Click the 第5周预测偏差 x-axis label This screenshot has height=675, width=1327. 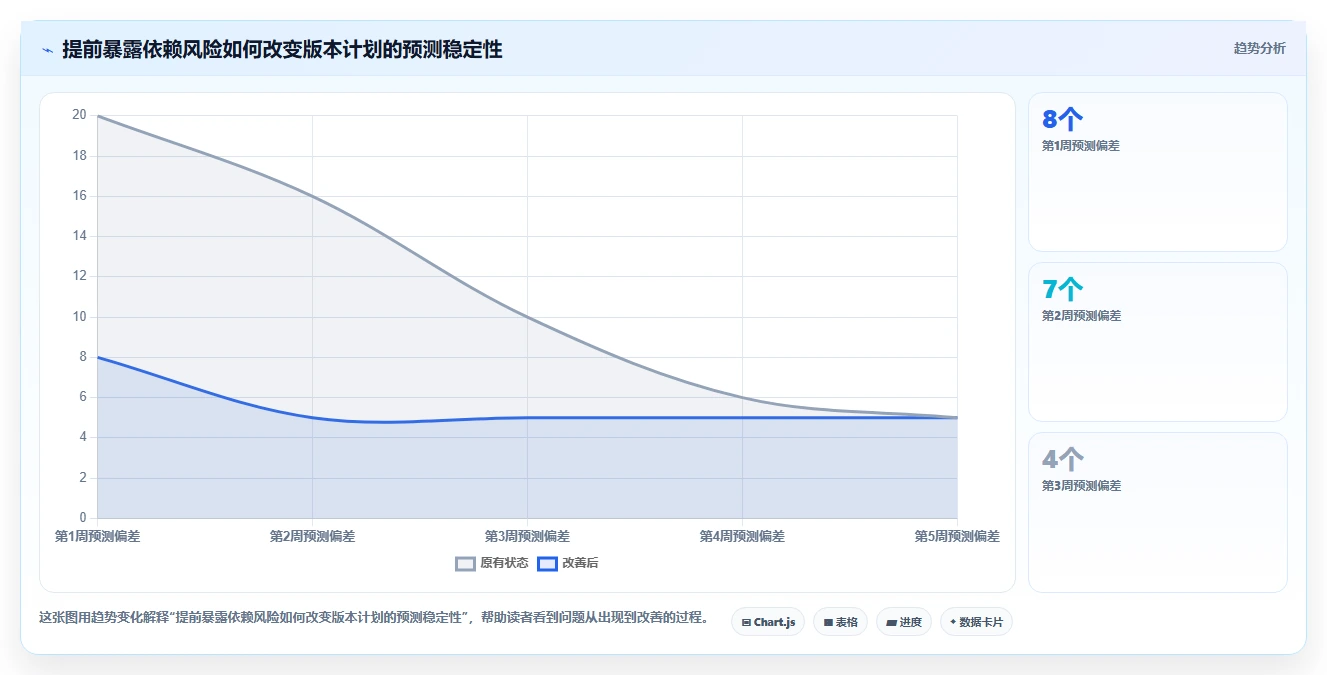click(957, 536)
